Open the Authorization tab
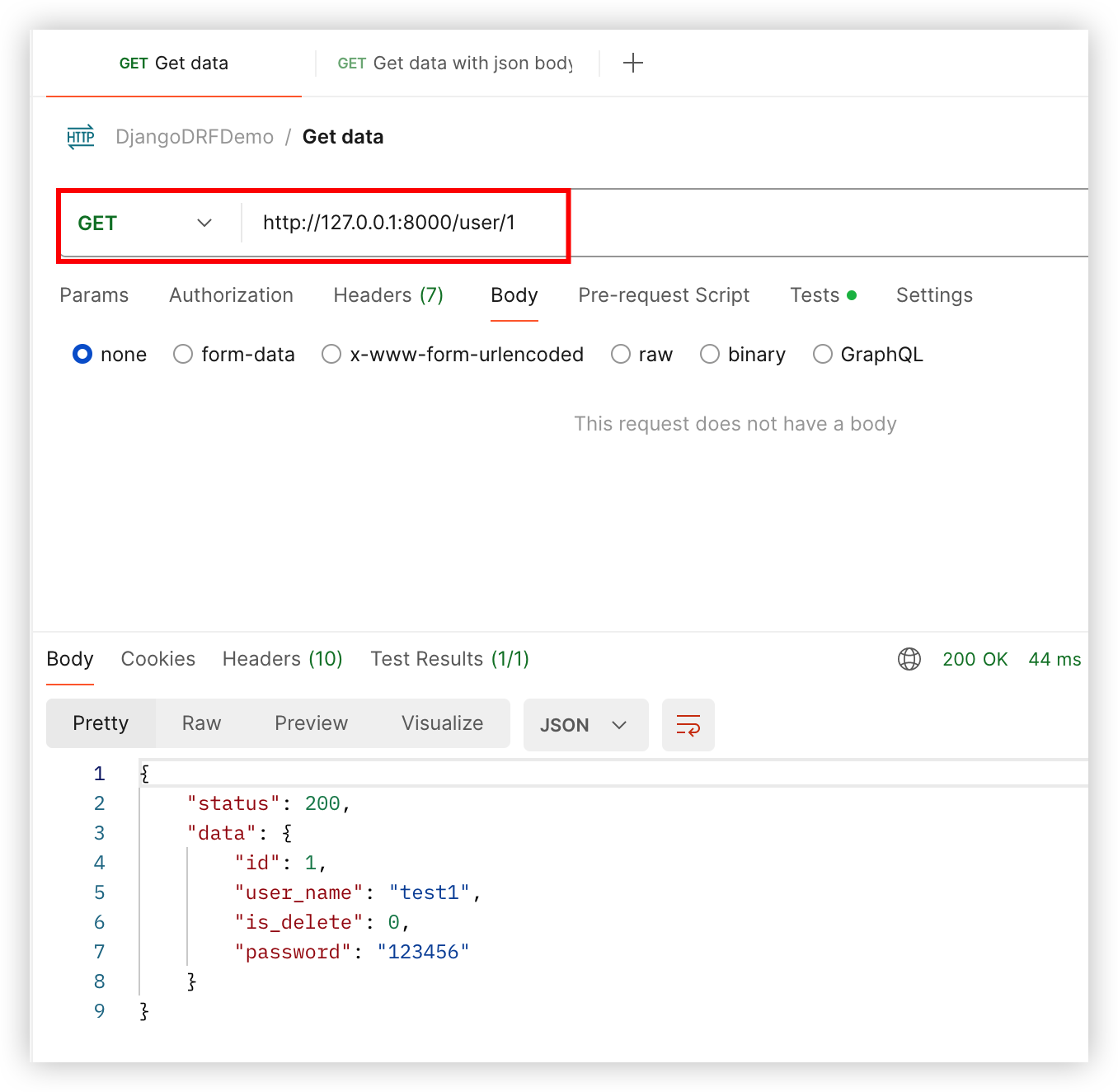Screen dimensions: 1118x1092 tap(231, 295)
